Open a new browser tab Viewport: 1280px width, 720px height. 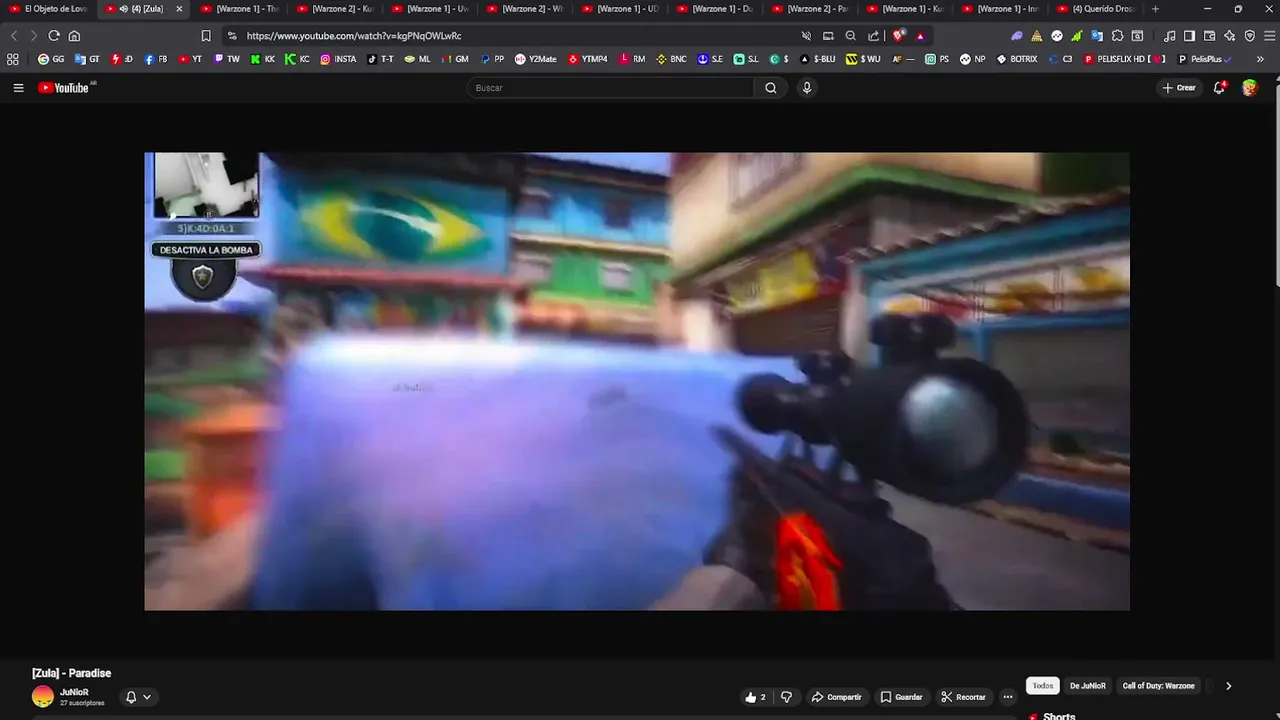click(x=1155, y=9)
